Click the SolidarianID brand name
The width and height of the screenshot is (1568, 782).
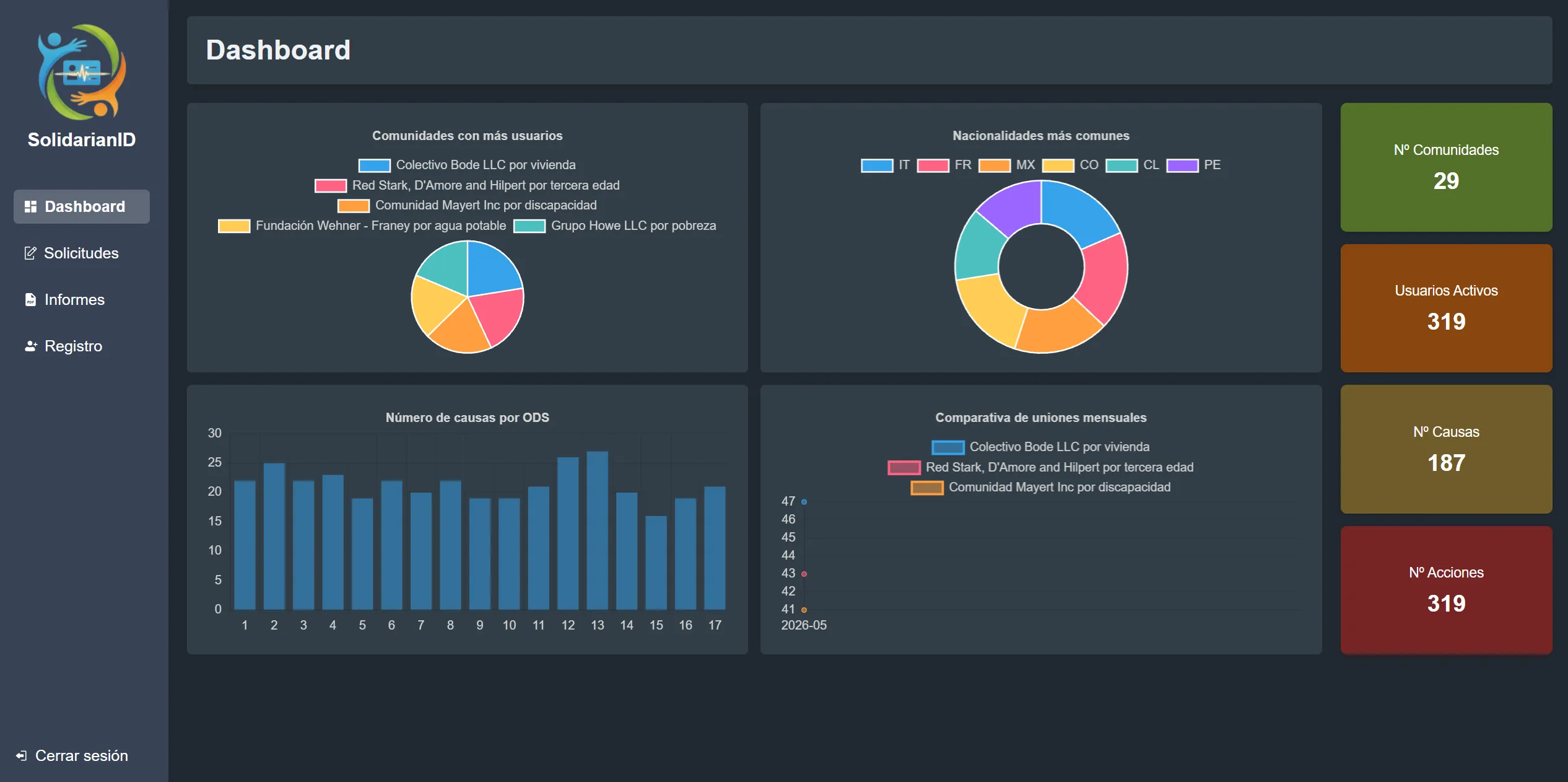tap(82, 139)
